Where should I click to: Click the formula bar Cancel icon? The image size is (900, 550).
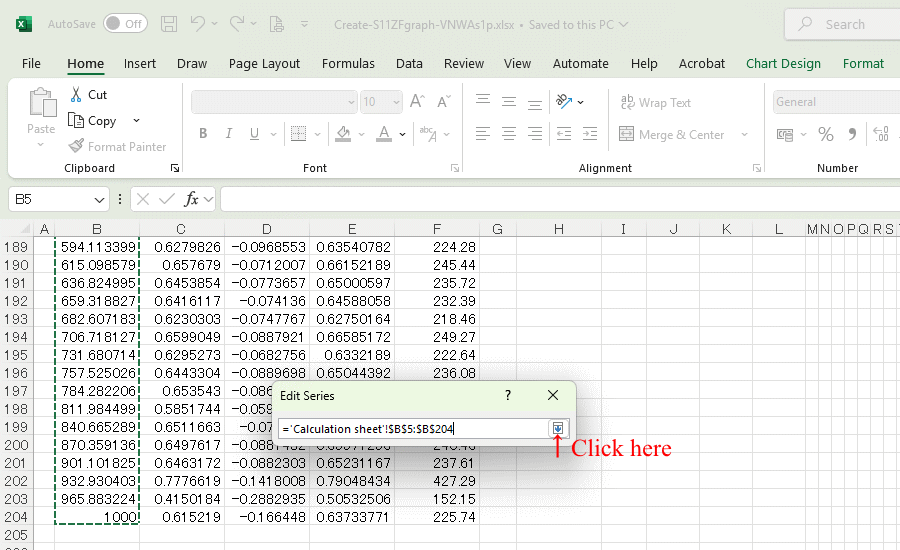pos(143,199)
